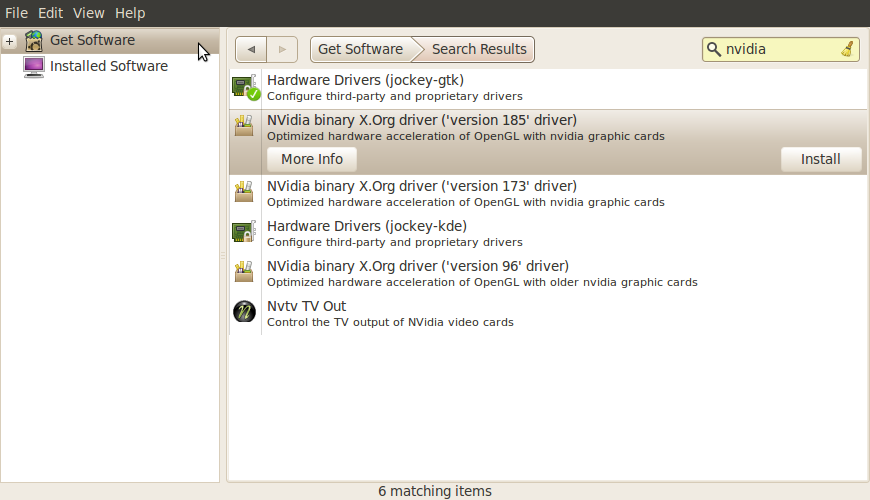This screenshot has height=500, width=870.
Task: Open the Edit menu
Action: pyautogui.click(x=50, y=13)
